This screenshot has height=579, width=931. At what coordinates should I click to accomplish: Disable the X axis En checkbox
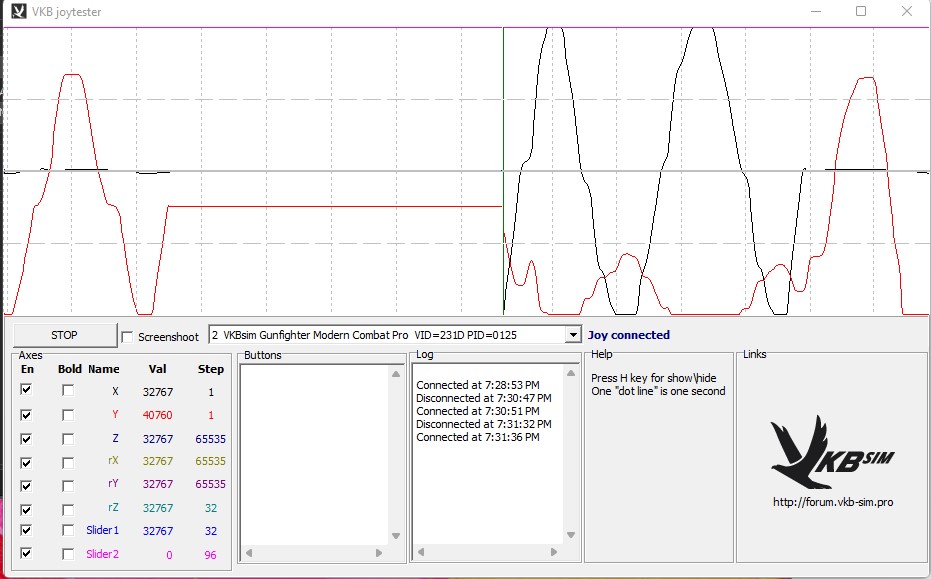(27, 391)
